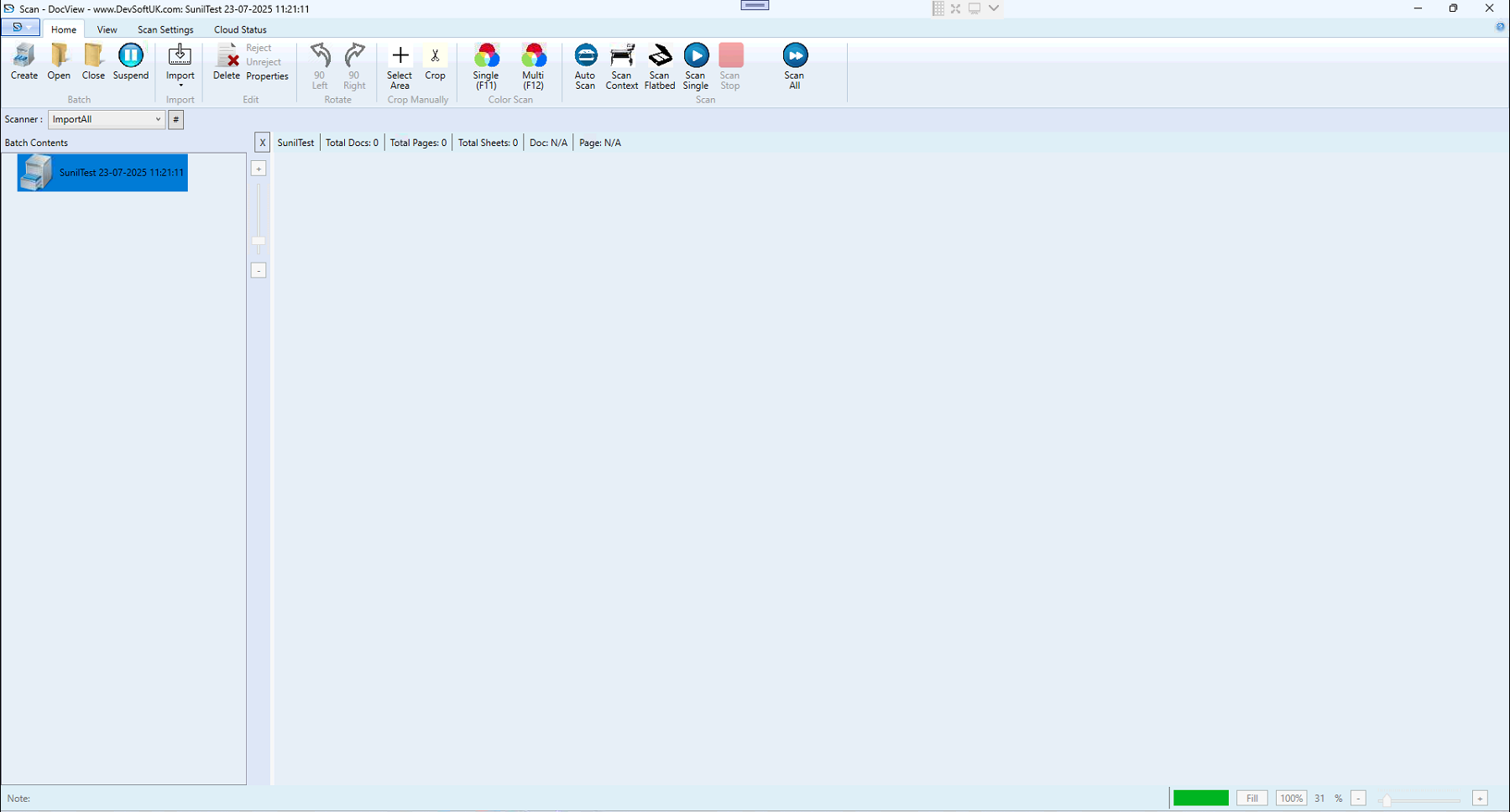Select the SunilTest batch in Batch Contents

coord(102,173)
